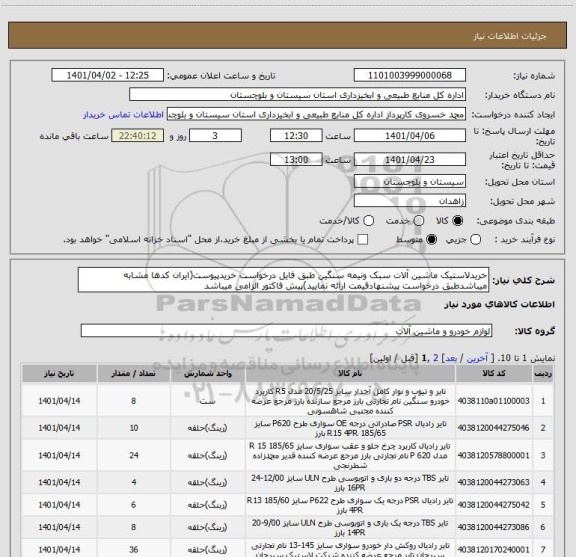Click the response deadline time 12:30
576x557 pixels.
296,136
